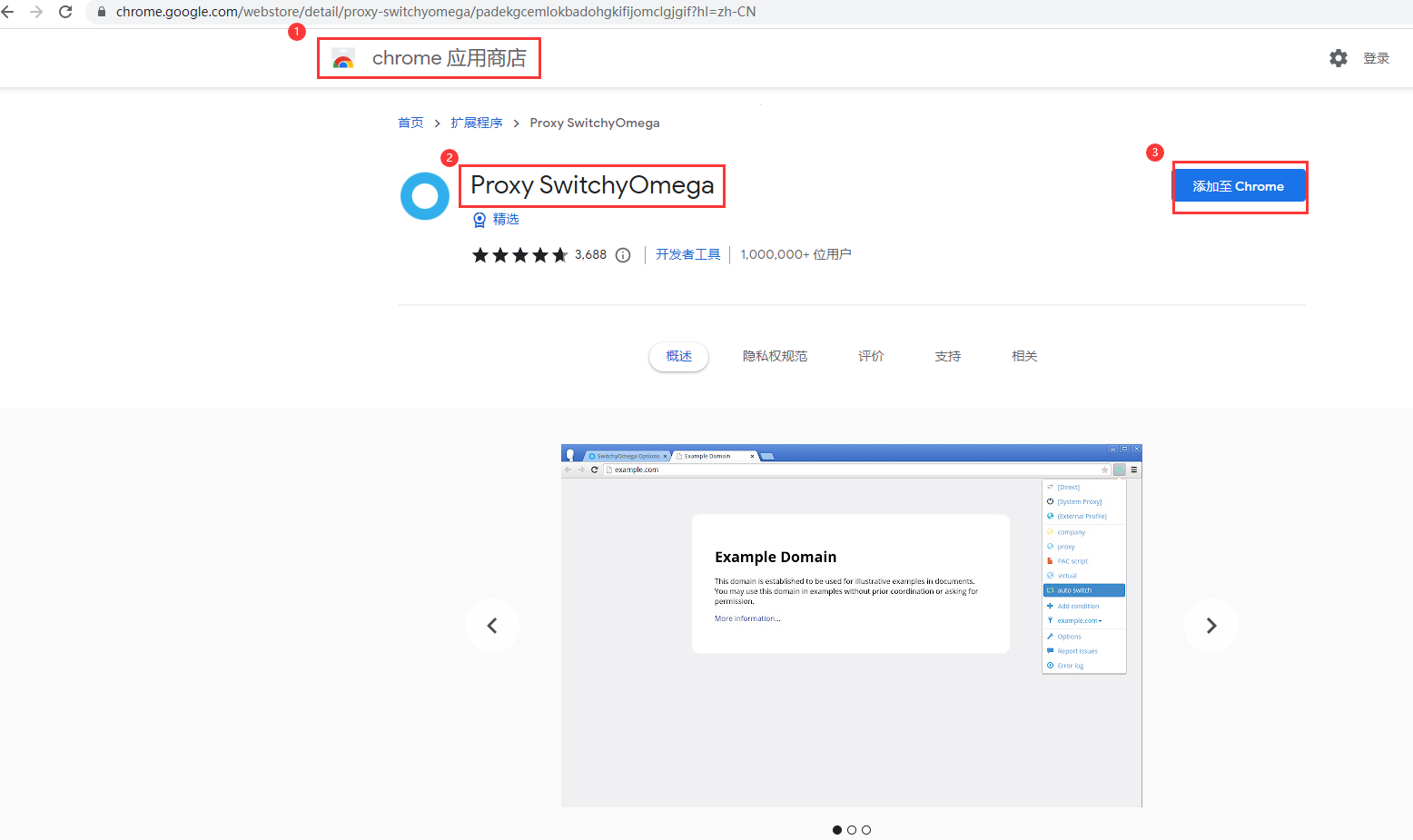Viewport: 1413px width, 840px height.
Task: Click the 精选 label
Action: coord(506,219)
